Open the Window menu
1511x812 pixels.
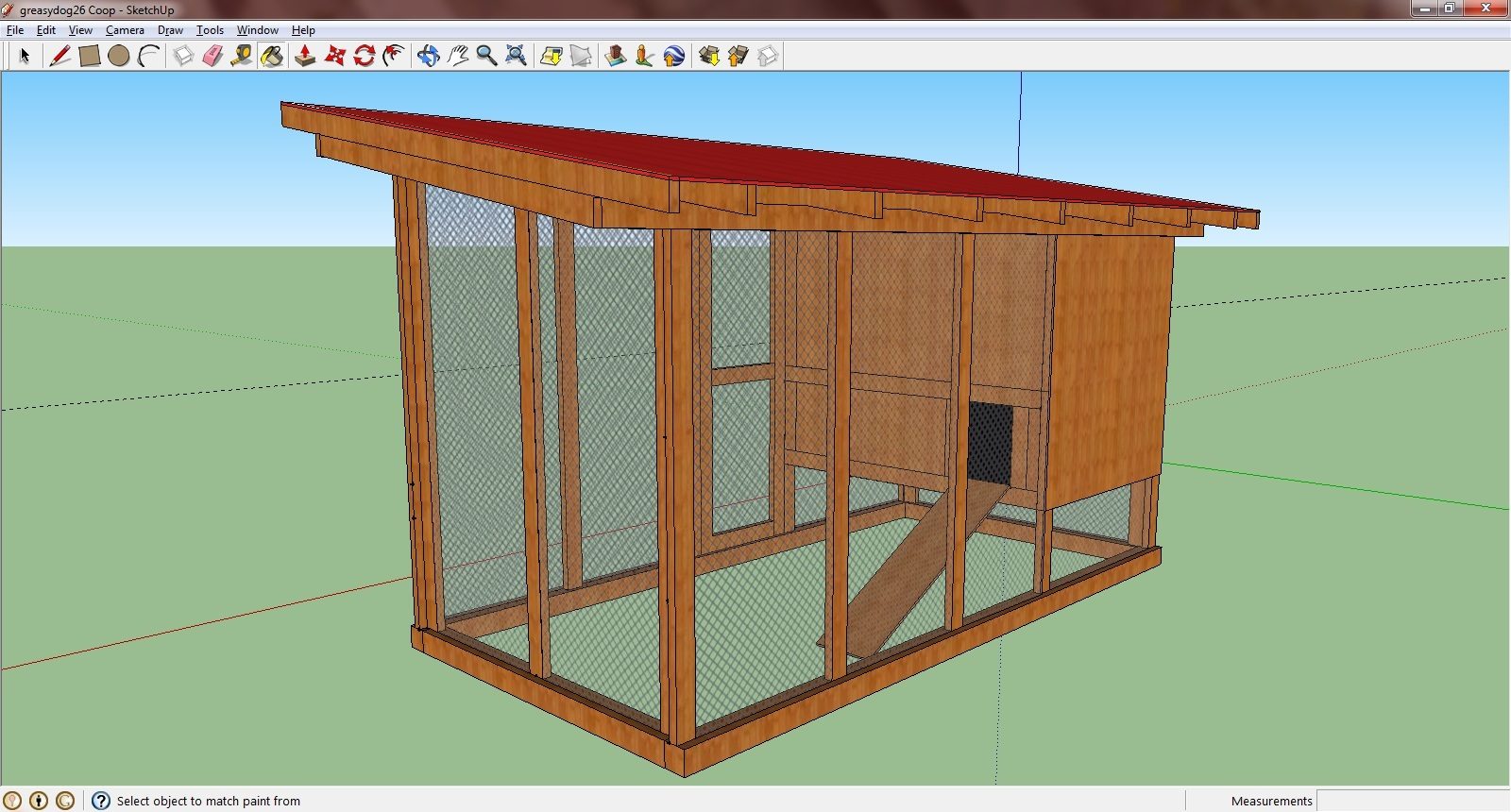(x=257, y=30)
